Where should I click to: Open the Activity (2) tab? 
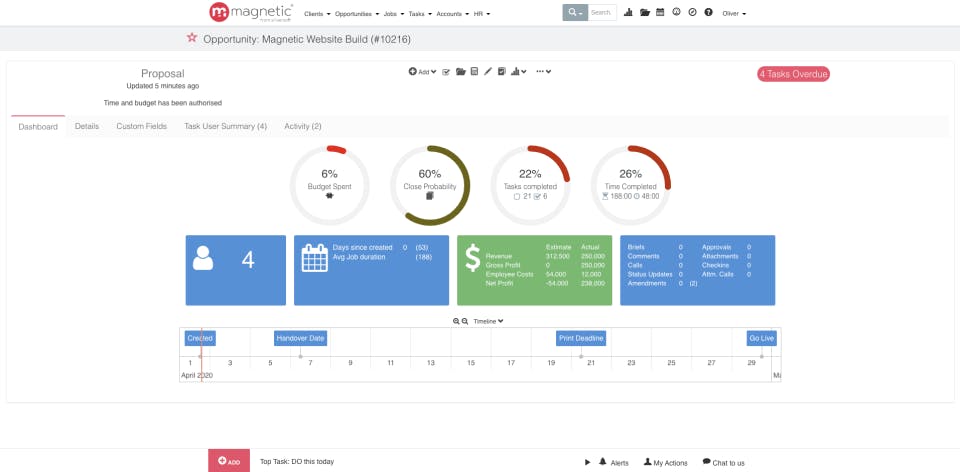click(302, 126)
